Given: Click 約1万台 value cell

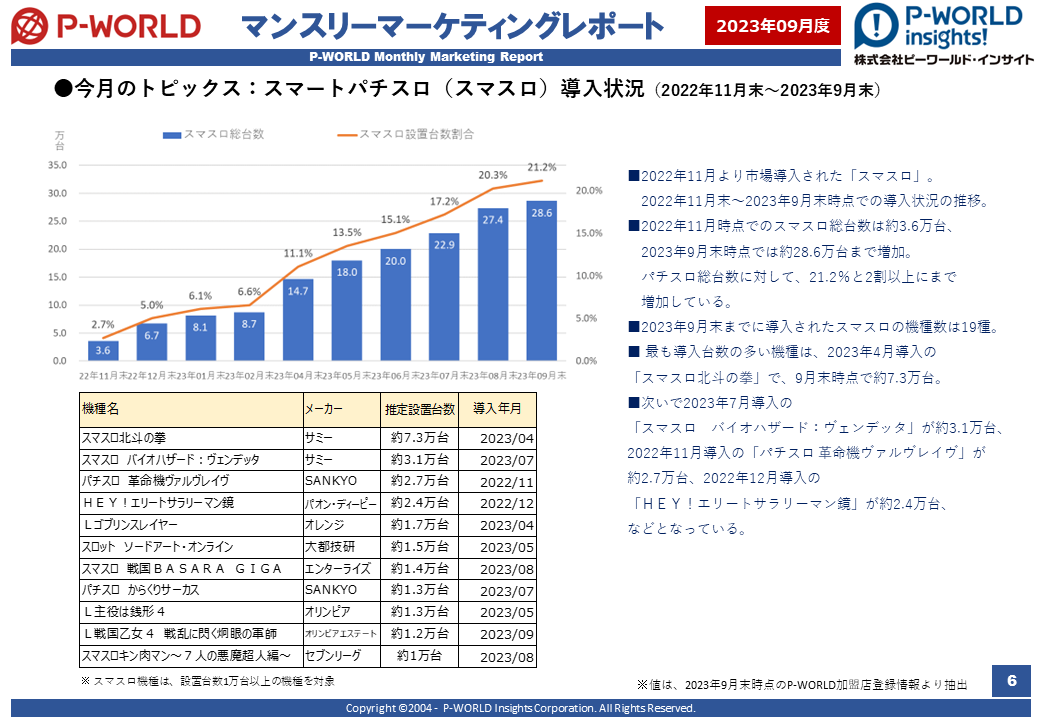Looking at the screenshot, I should pos(419,656).
